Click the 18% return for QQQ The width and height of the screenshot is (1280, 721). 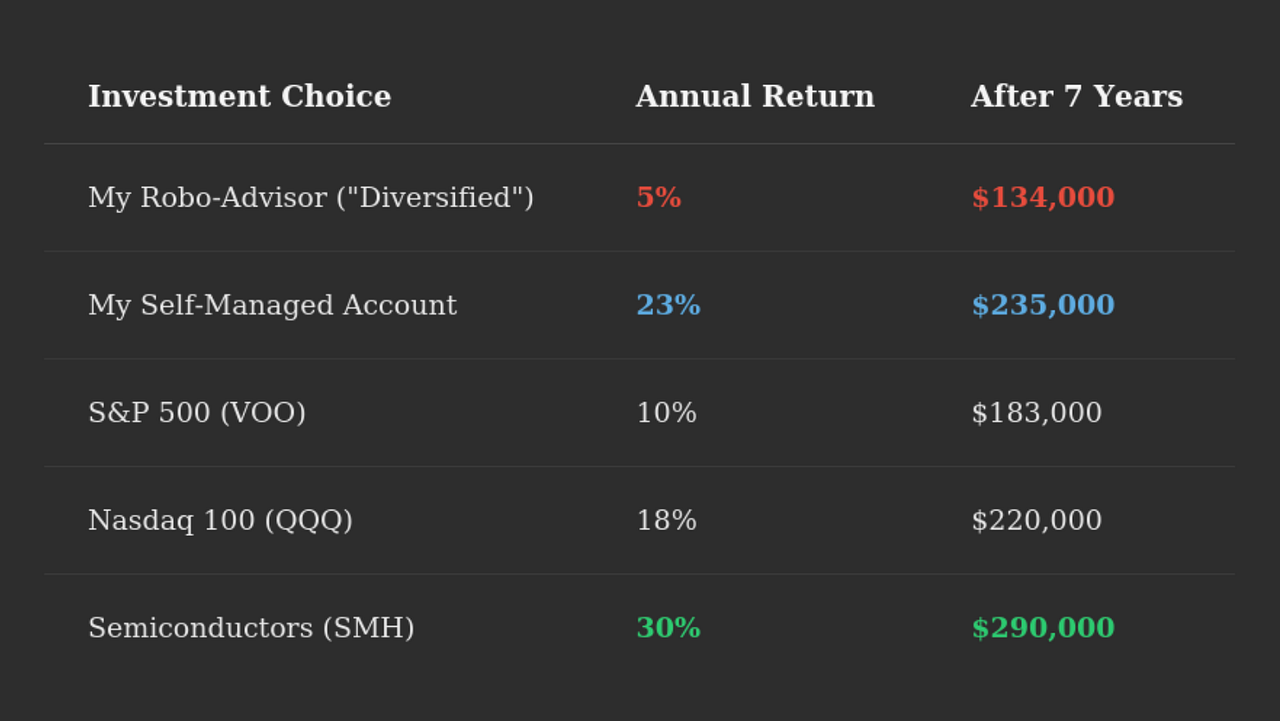tap(666, 521)
